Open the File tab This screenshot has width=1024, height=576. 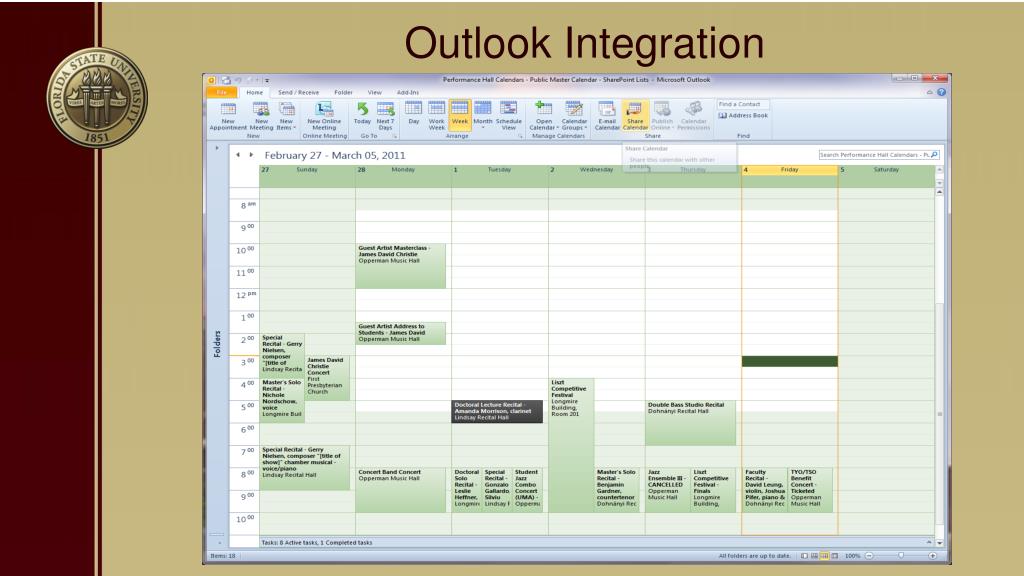point(221,92)
